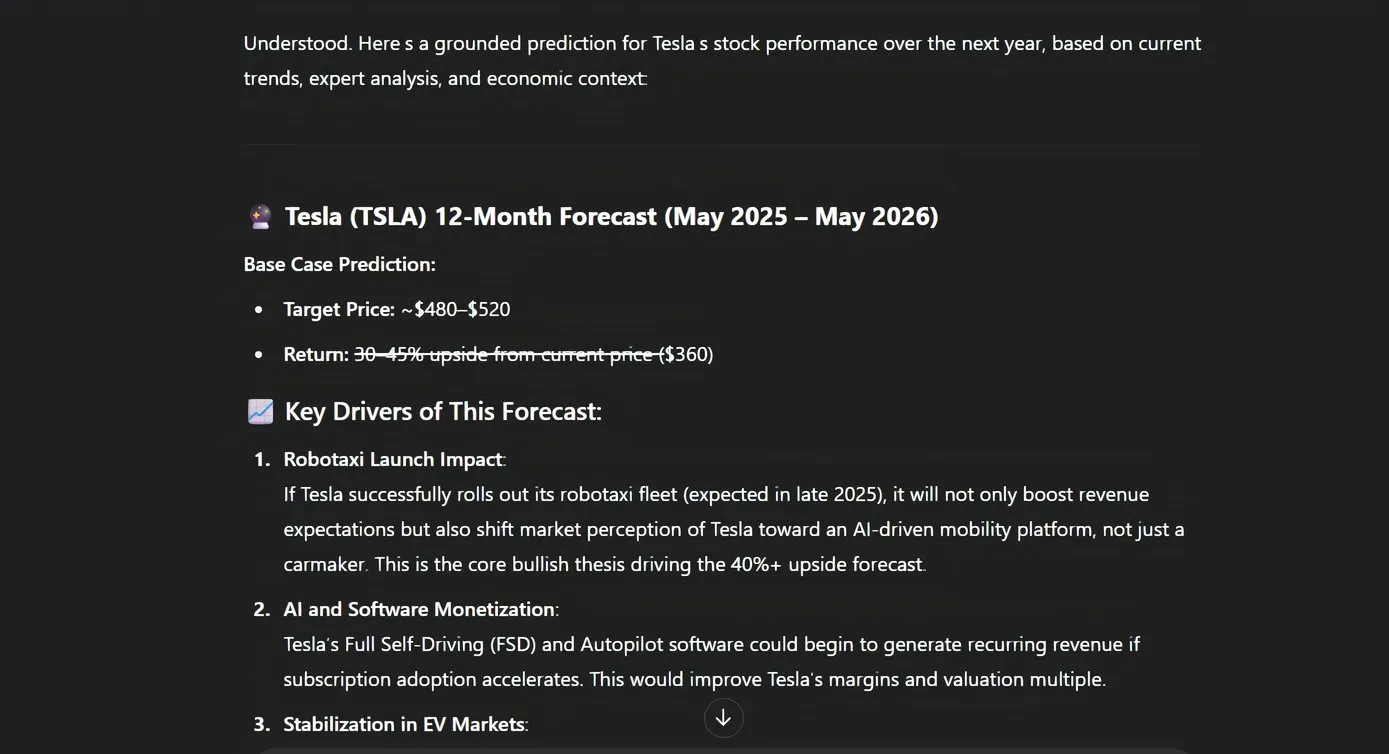Click the bullet point before Target Price

[259, 311]
